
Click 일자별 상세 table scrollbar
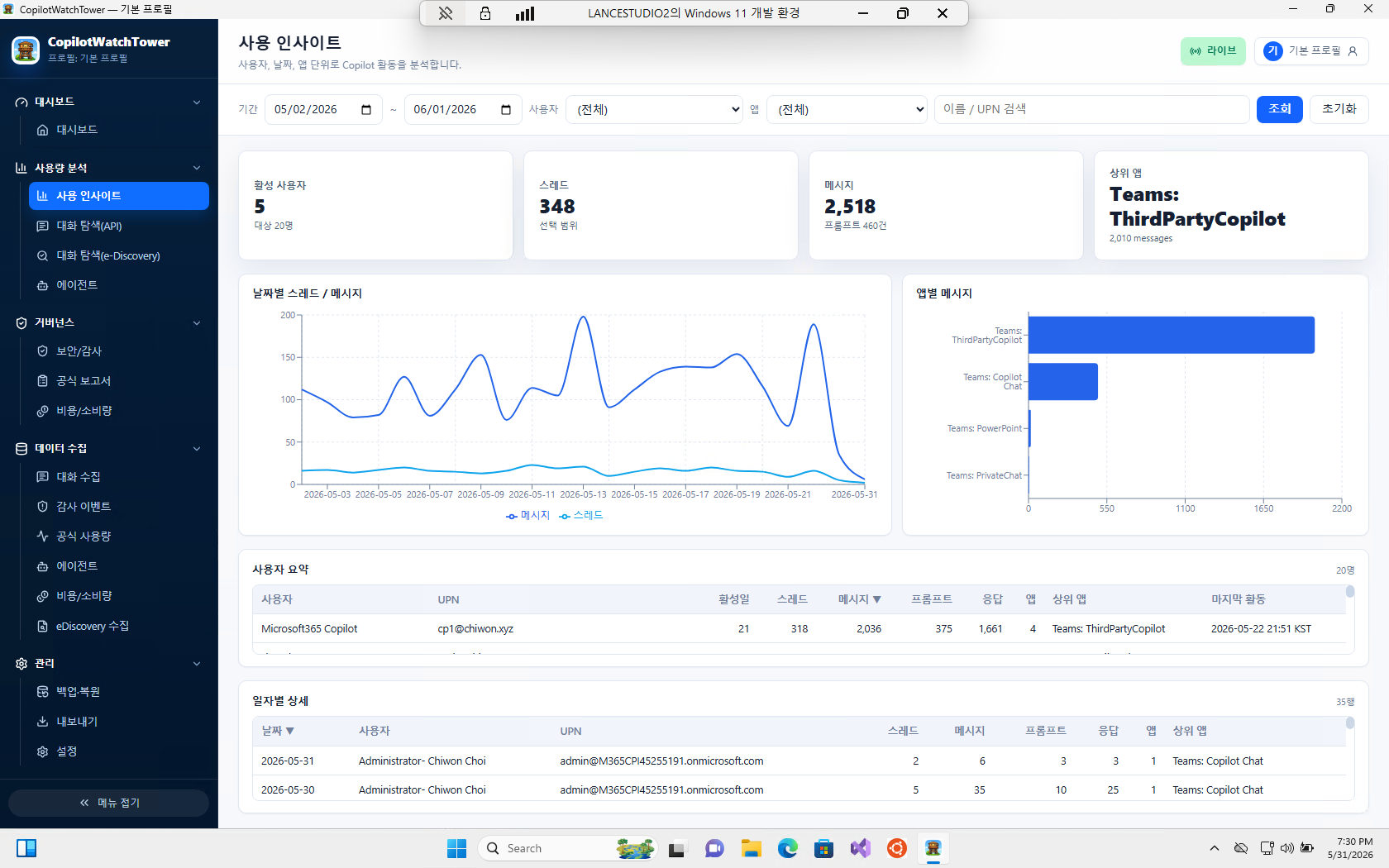[1350, 723]
